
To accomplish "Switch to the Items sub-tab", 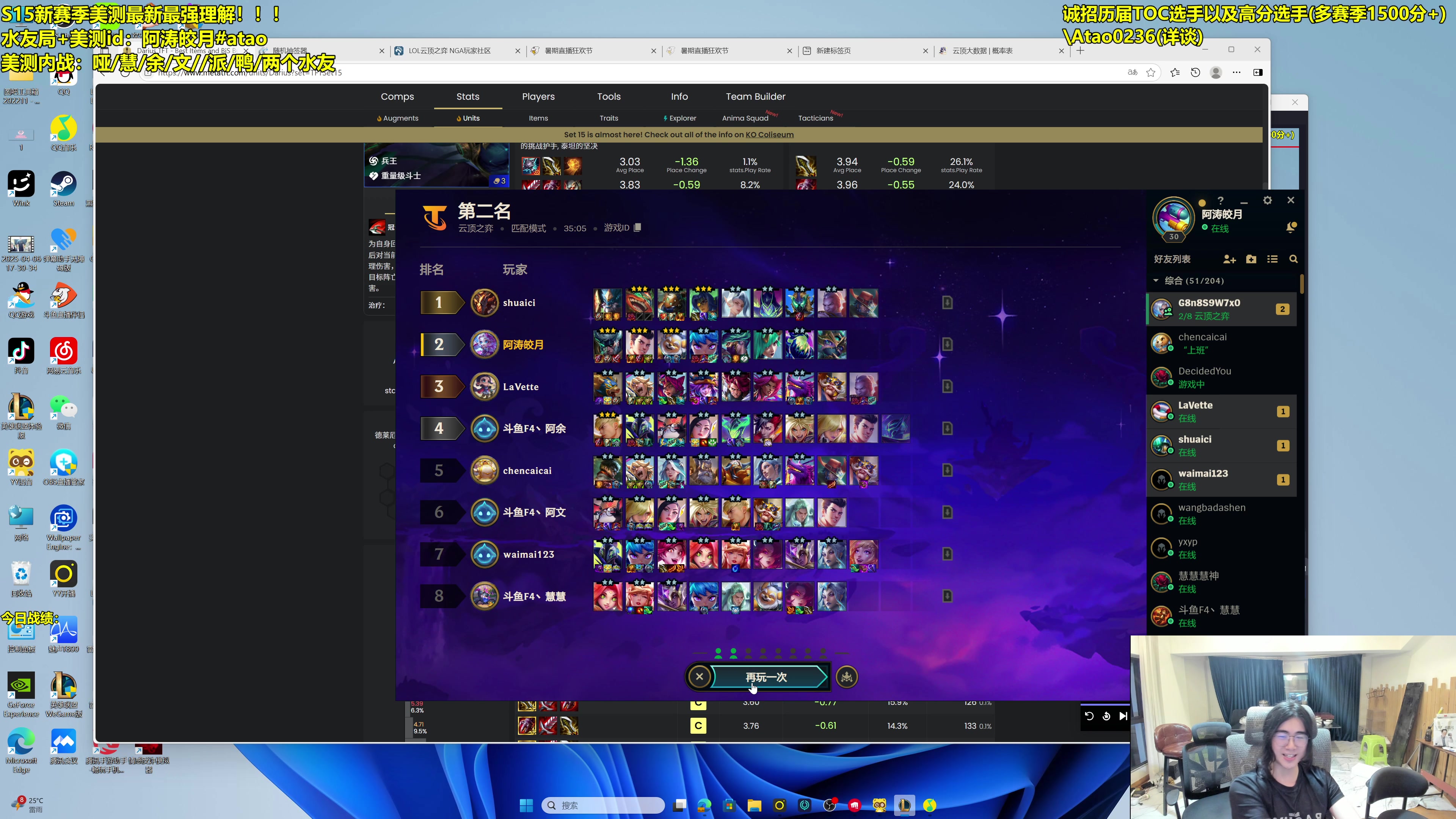I will pos(538,118).
